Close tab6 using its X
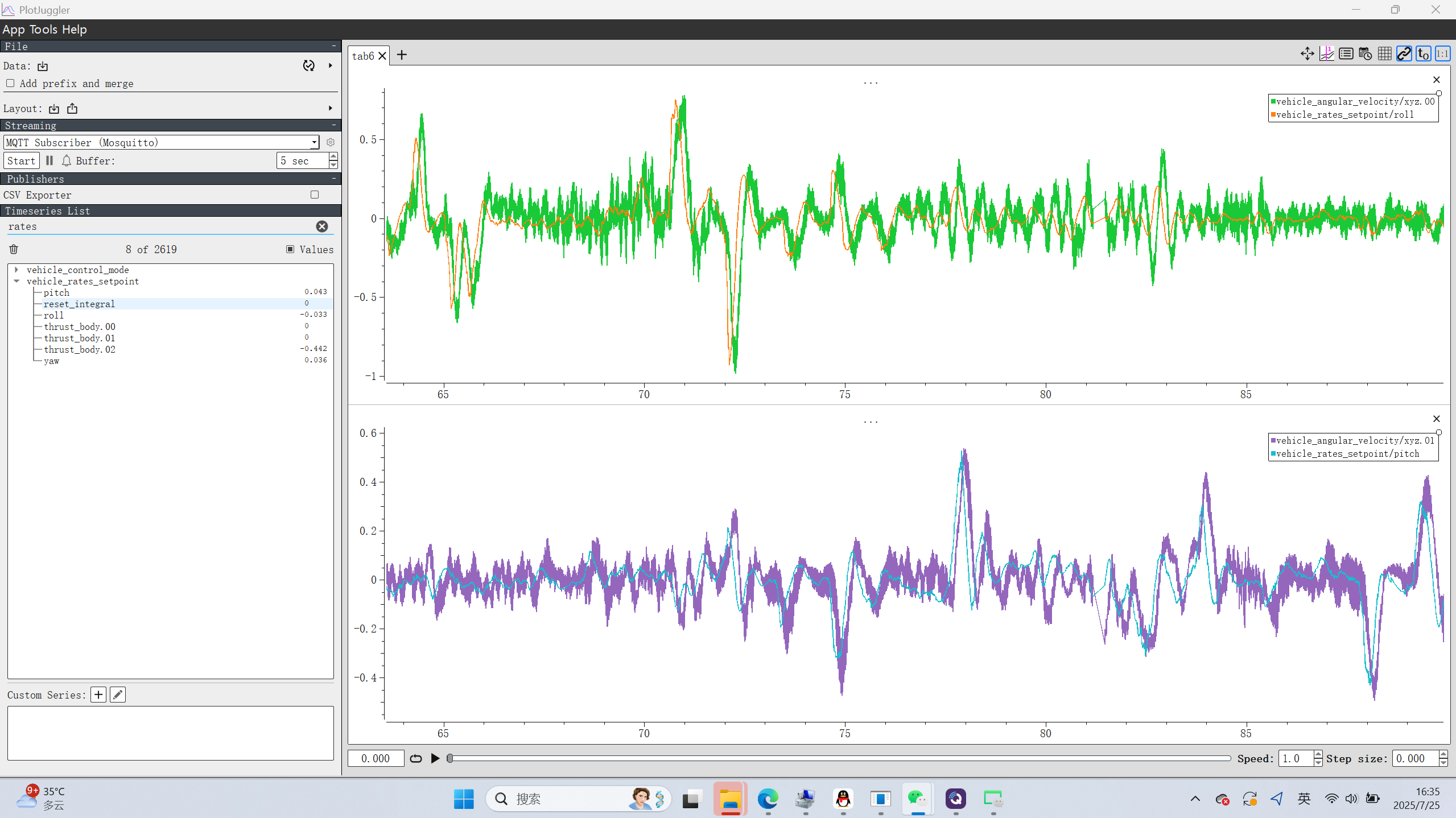The height and width of the screenshot is (818, 1456). (x=382, y=56)
